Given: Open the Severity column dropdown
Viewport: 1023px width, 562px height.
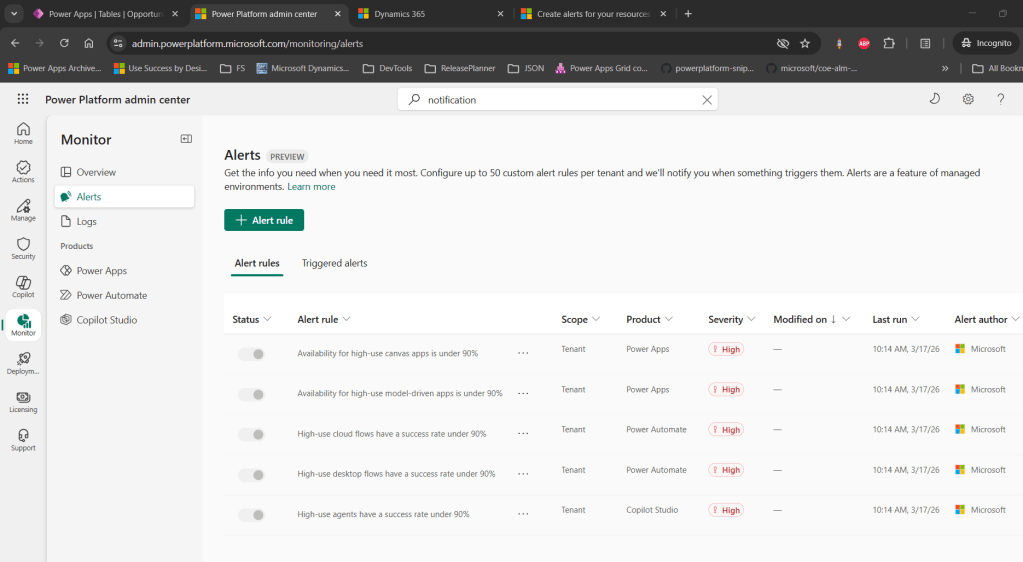Looking at the screenshot, I should tap(732, 320).
